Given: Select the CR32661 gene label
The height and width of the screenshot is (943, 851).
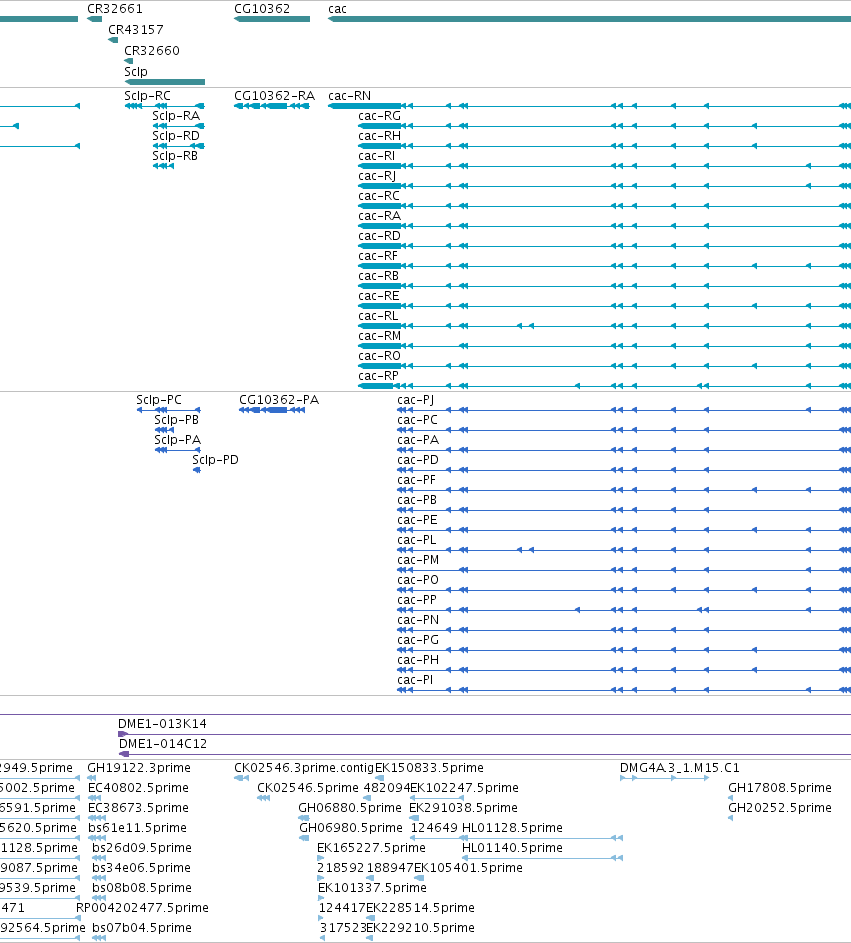Looking at the screenshot, I should point(115,9).
